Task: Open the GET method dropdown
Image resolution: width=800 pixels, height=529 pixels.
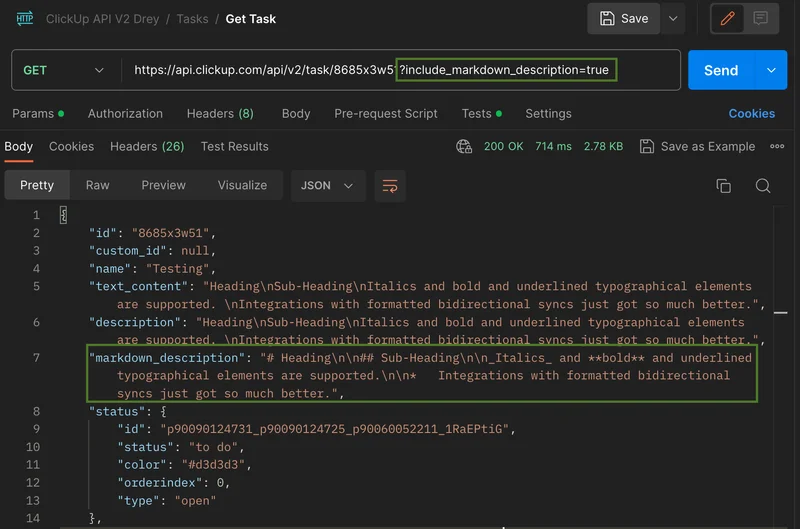Action: tap(64, 70)
